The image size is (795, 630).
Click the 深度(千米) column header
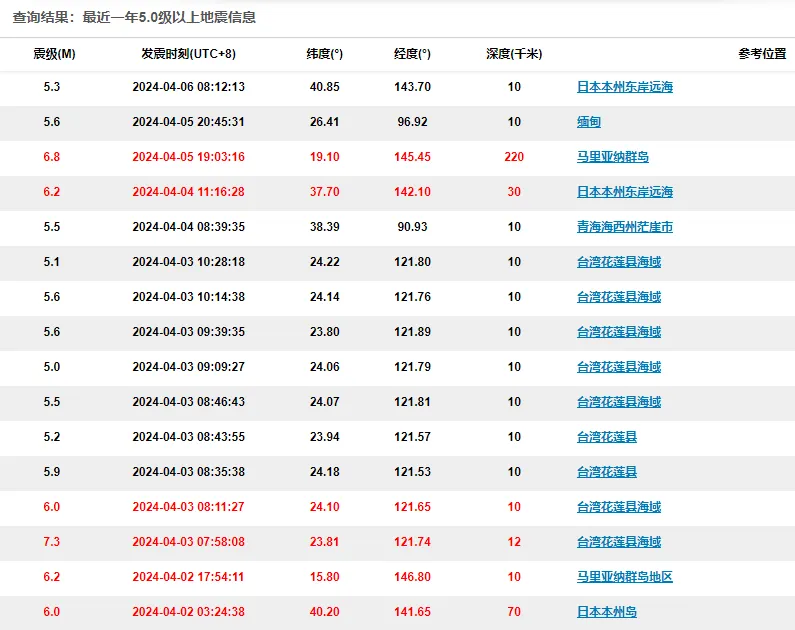[514, 54]
